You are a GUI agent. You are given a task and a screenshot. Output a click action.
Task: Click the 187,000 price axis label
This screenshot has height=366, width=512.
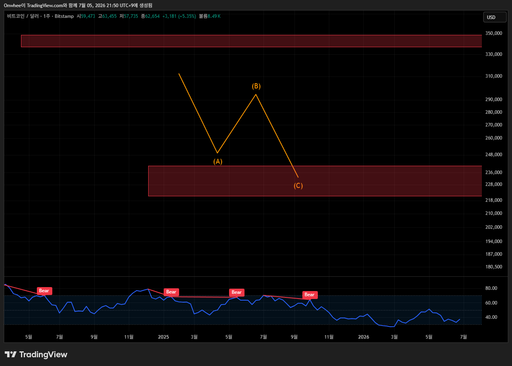494,254
